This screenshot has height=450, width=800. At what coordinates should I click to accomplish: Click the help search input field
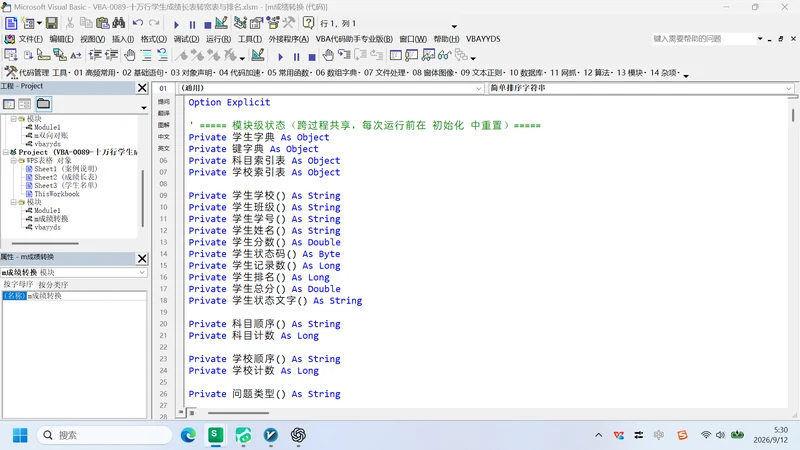click(703, 39)
